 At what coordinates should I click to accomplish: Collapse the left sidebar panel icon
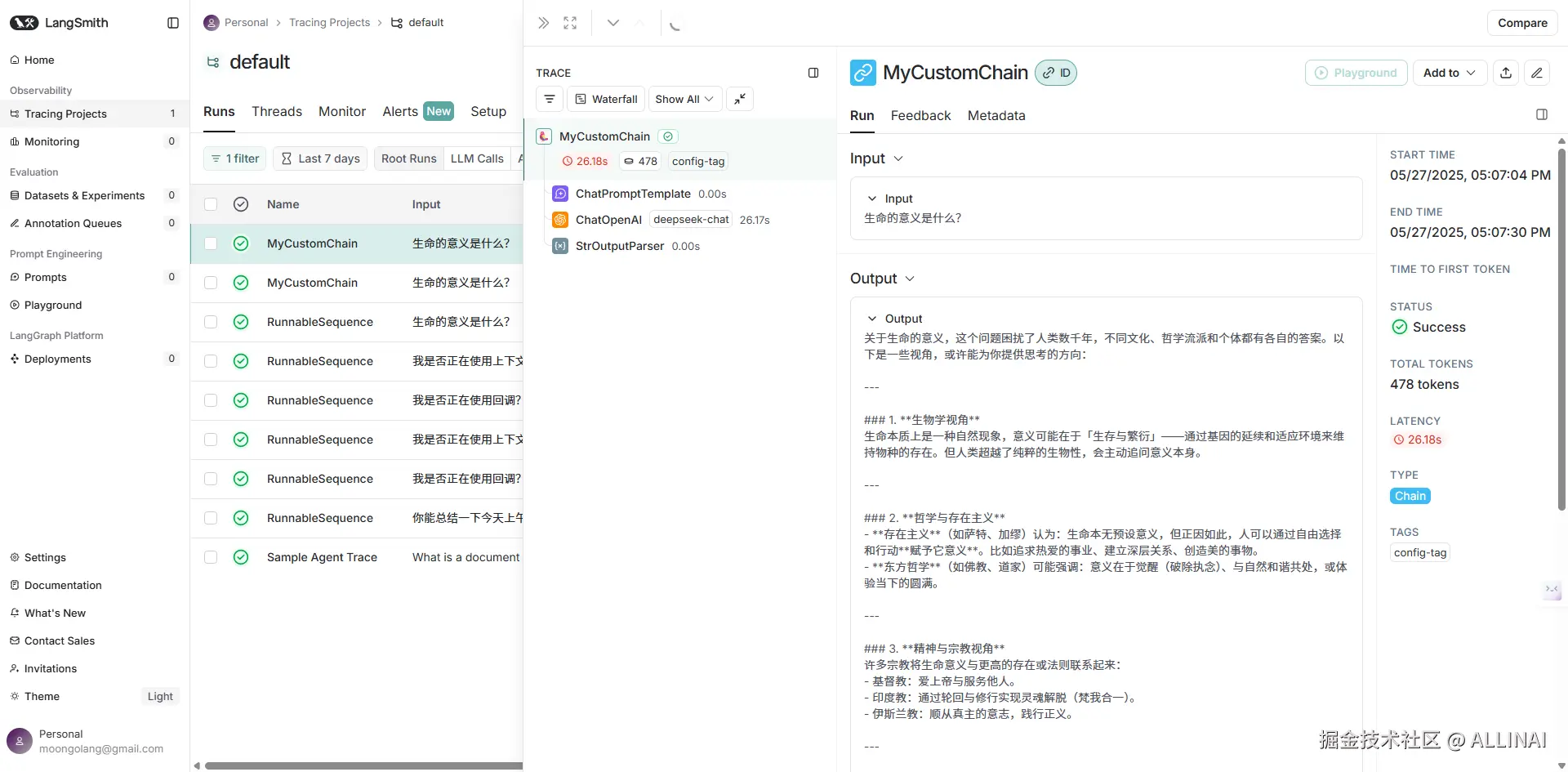[173, 23]
